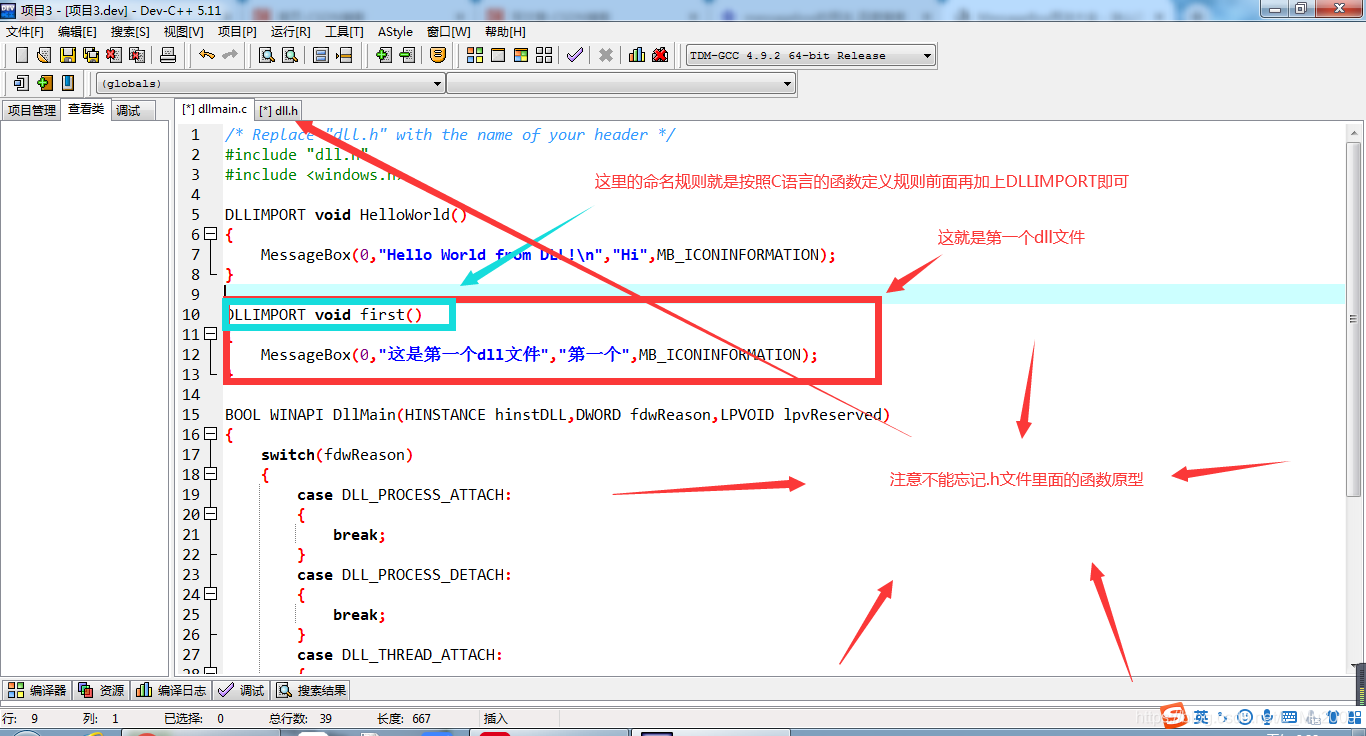Image resolution: width=1366 pixels, height=736 pixels.
Task: Click the Sogou emoji smiley icon
Action: 1244,717
